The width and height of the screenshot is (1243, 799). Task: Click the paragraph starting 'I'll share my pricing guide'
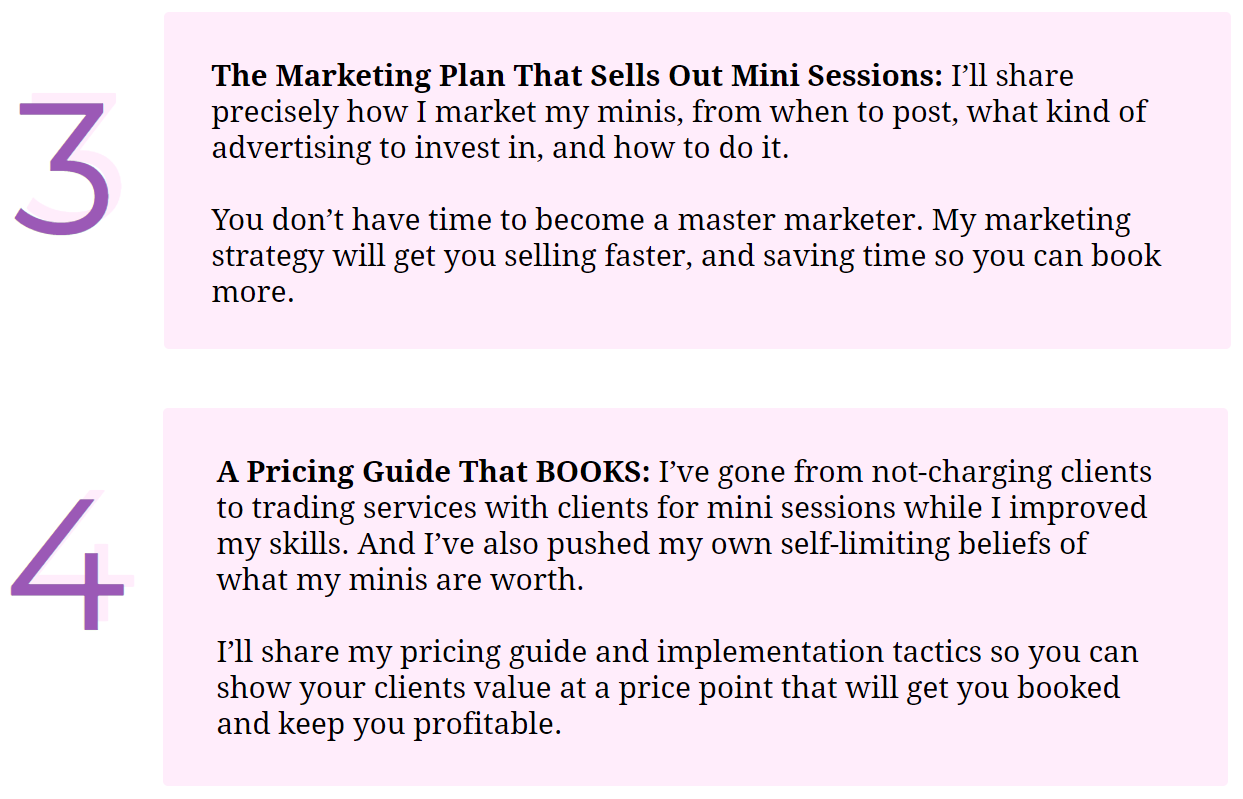coord(678,688)
